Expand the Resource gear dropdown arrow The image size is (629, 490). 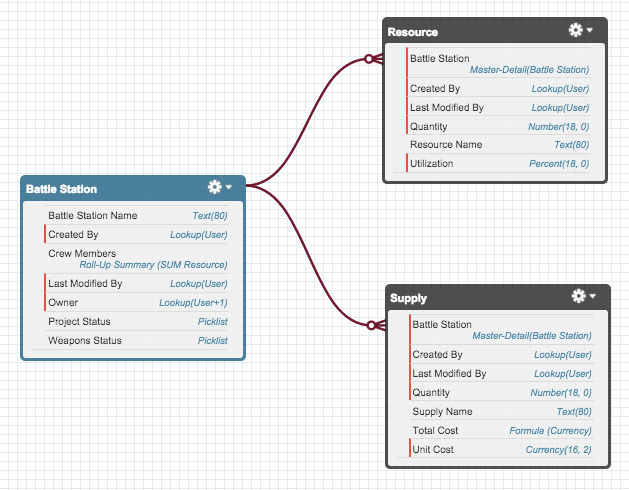click(x=590, y=30)
